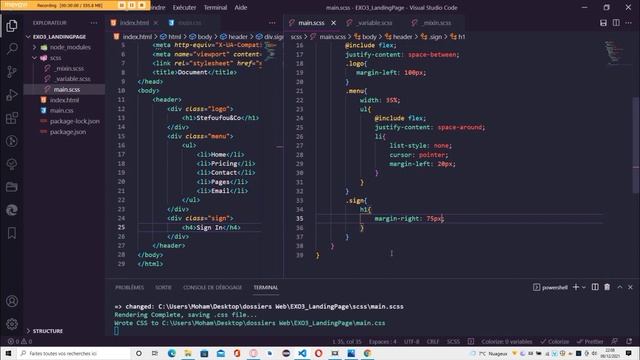Screen dimensions: 640x360
Task: Close the index.html editor tab
Action: [156, 23]
